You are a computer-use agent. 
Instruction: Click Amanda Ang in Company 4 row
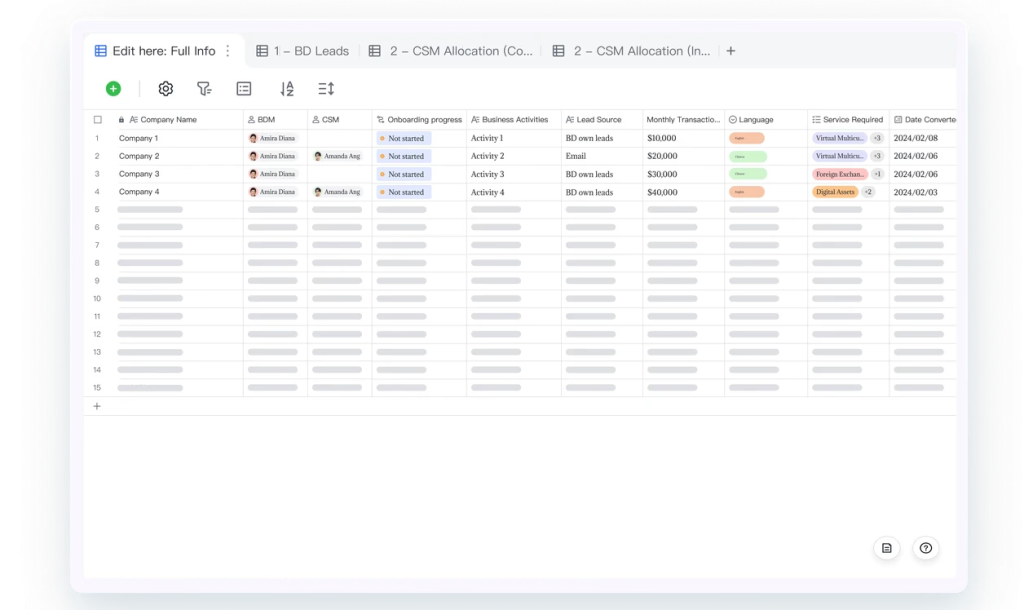coord(337,191)
